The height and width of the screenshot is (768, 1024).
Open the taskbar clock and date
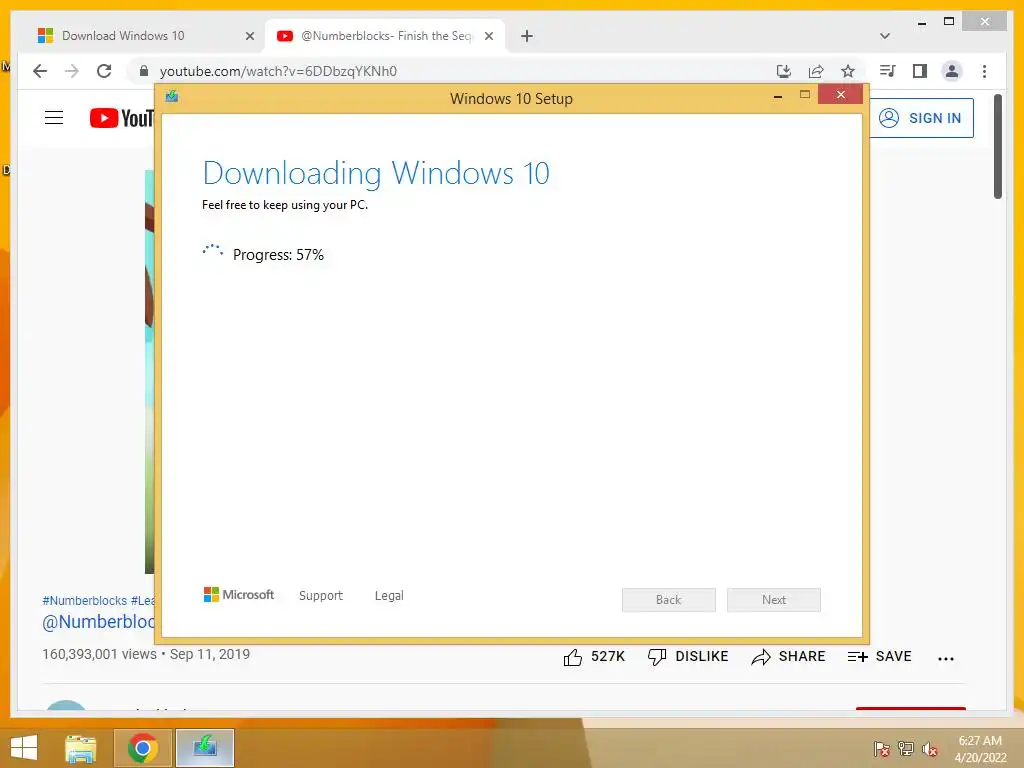coord(980,749)
